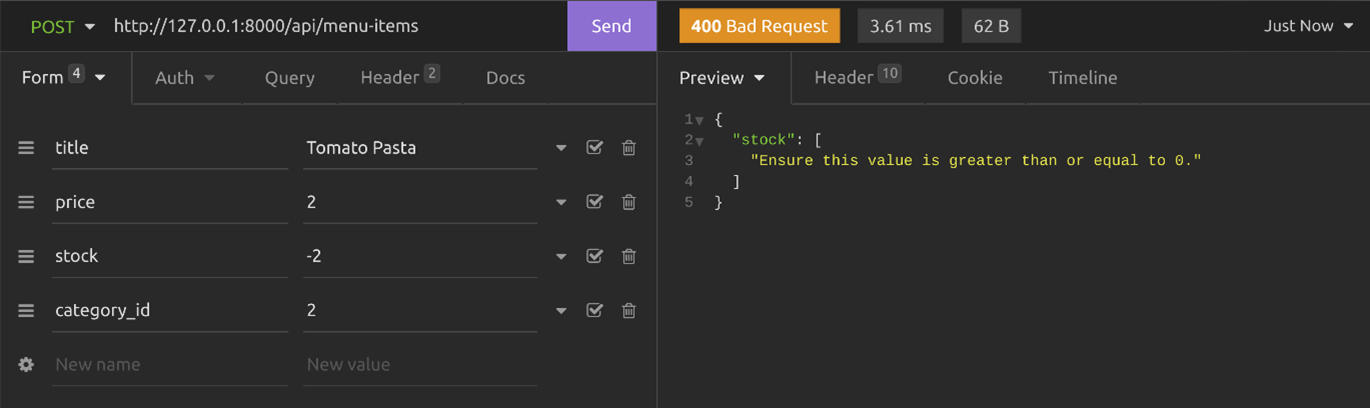
Task: Click the request URL input field
Action: pyautogui.click(x=330, y=26)
